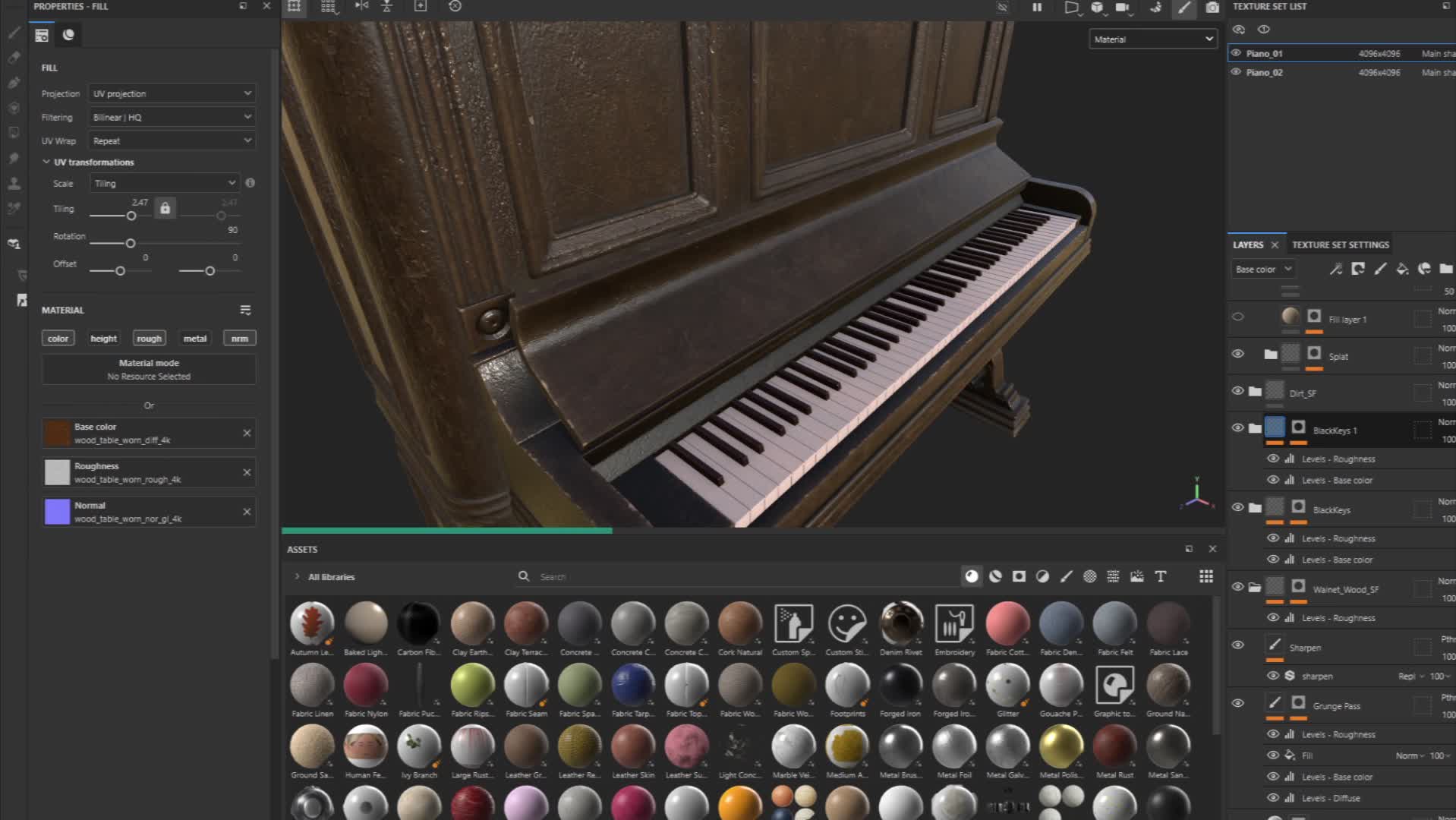Click the Add effect magic-wand icon in Layers panel
Viewport: 1456px width, 820px height.
1335,269
